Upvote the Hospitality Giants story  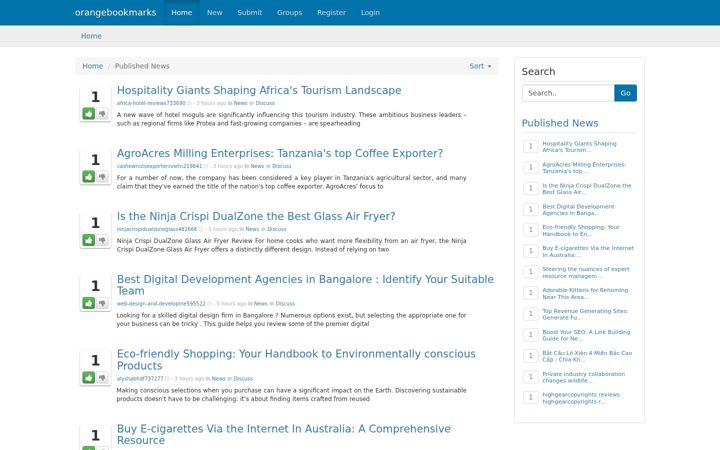pyautogui.click(x=89, y=113)
